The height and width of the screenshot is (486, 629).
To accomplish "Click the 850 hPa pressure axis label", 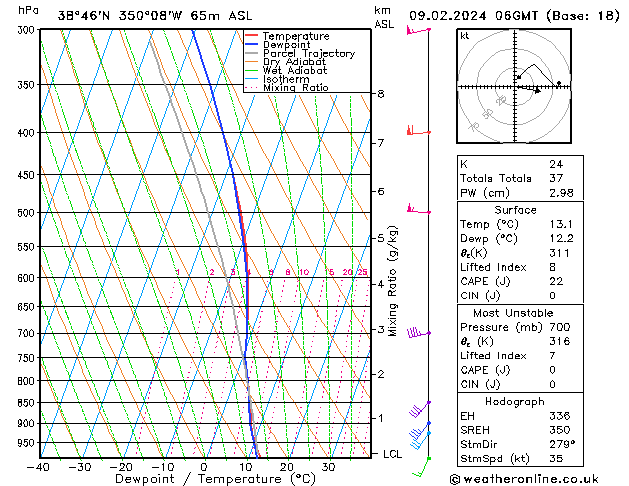I will point(26,403).
